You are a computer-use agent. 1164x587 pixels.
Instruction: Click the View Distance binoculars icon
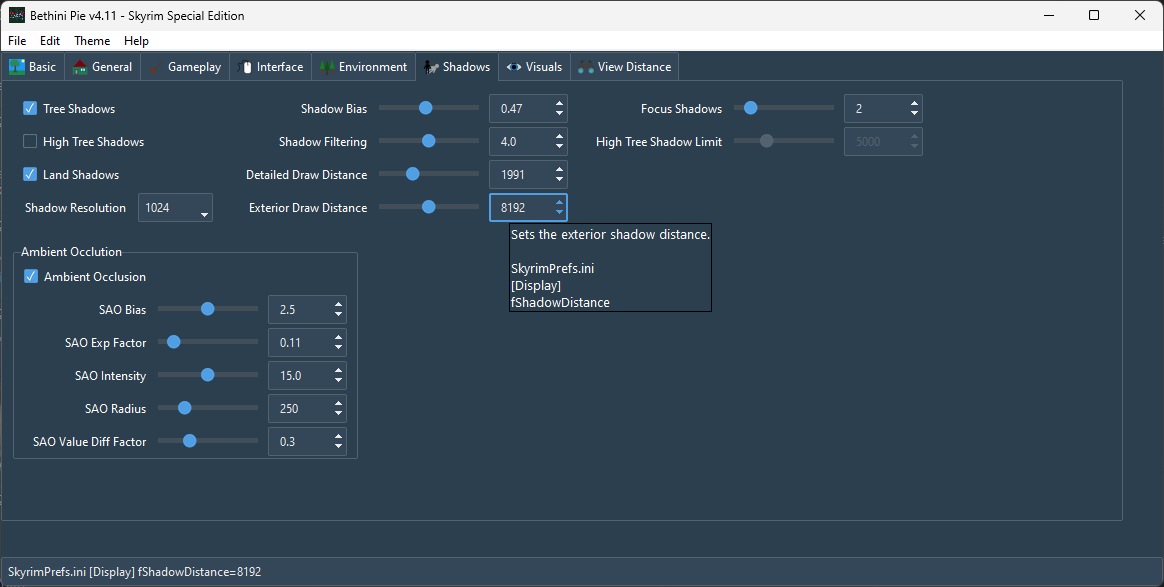click(x=586, y=67)
